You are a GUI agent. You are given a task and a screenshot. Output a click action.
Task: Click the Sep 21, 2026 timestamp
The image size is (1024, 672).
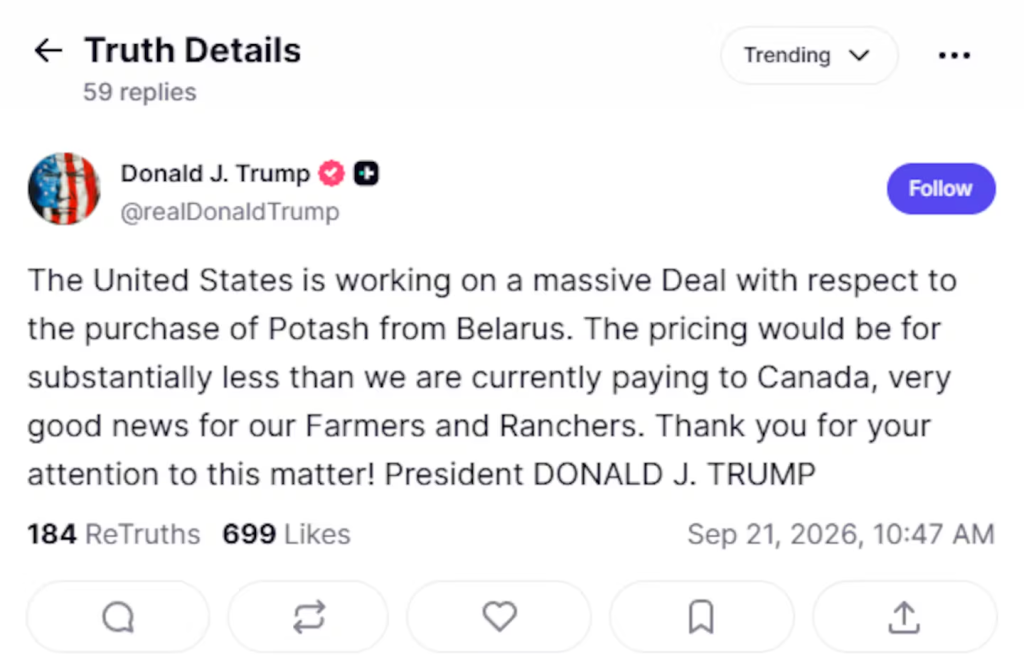841,534
